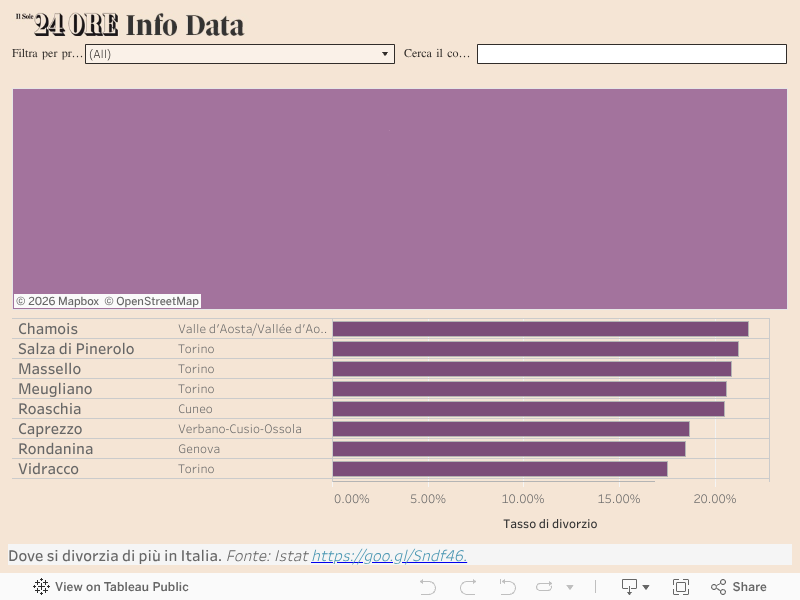This screenshot has width=800, height=600.
Task: Click the Roaschia bar in the chart
Action: point(528,409)
